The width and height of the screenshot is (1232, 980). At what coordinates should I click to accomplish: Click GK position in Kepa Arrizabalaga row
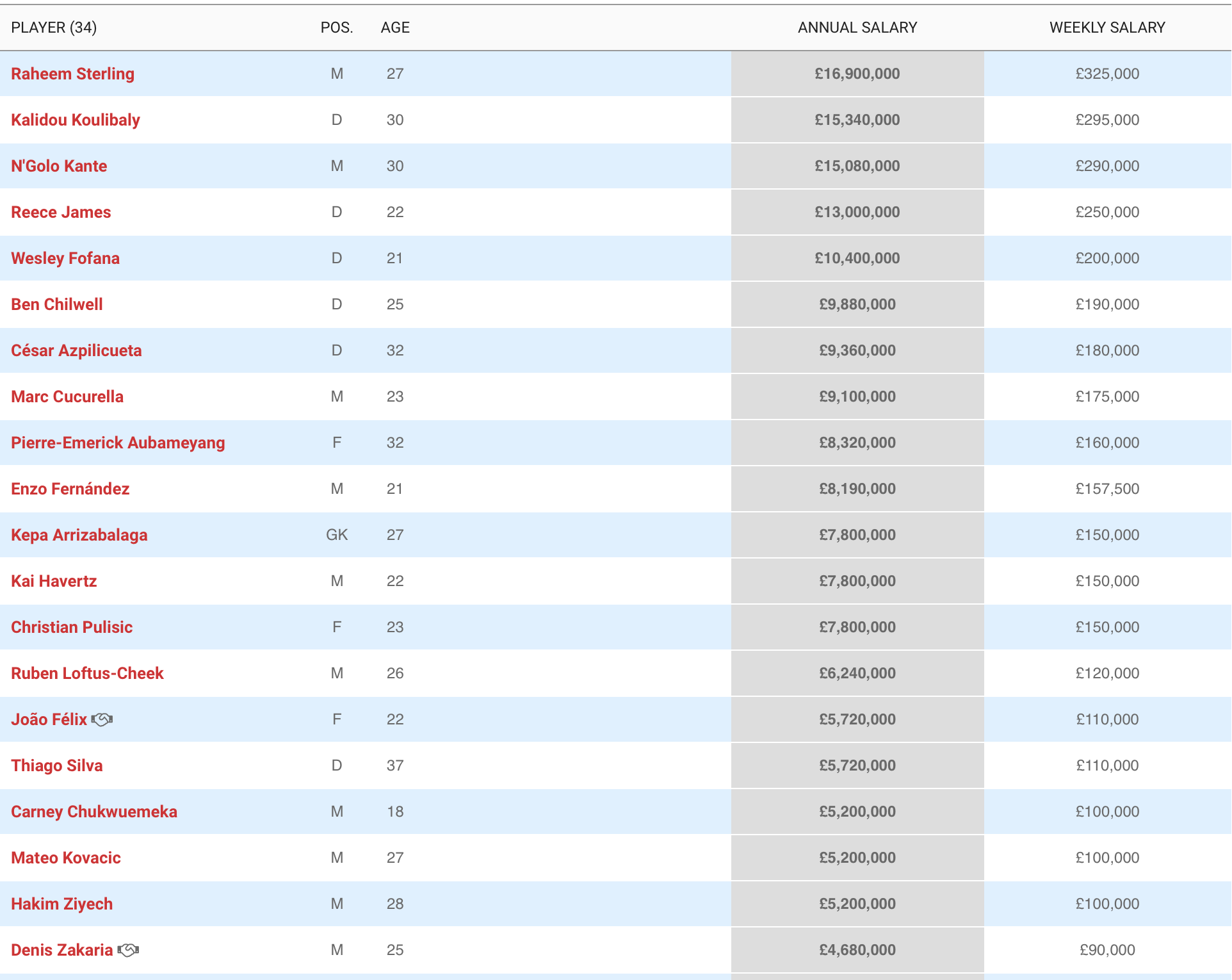[337, 535]
